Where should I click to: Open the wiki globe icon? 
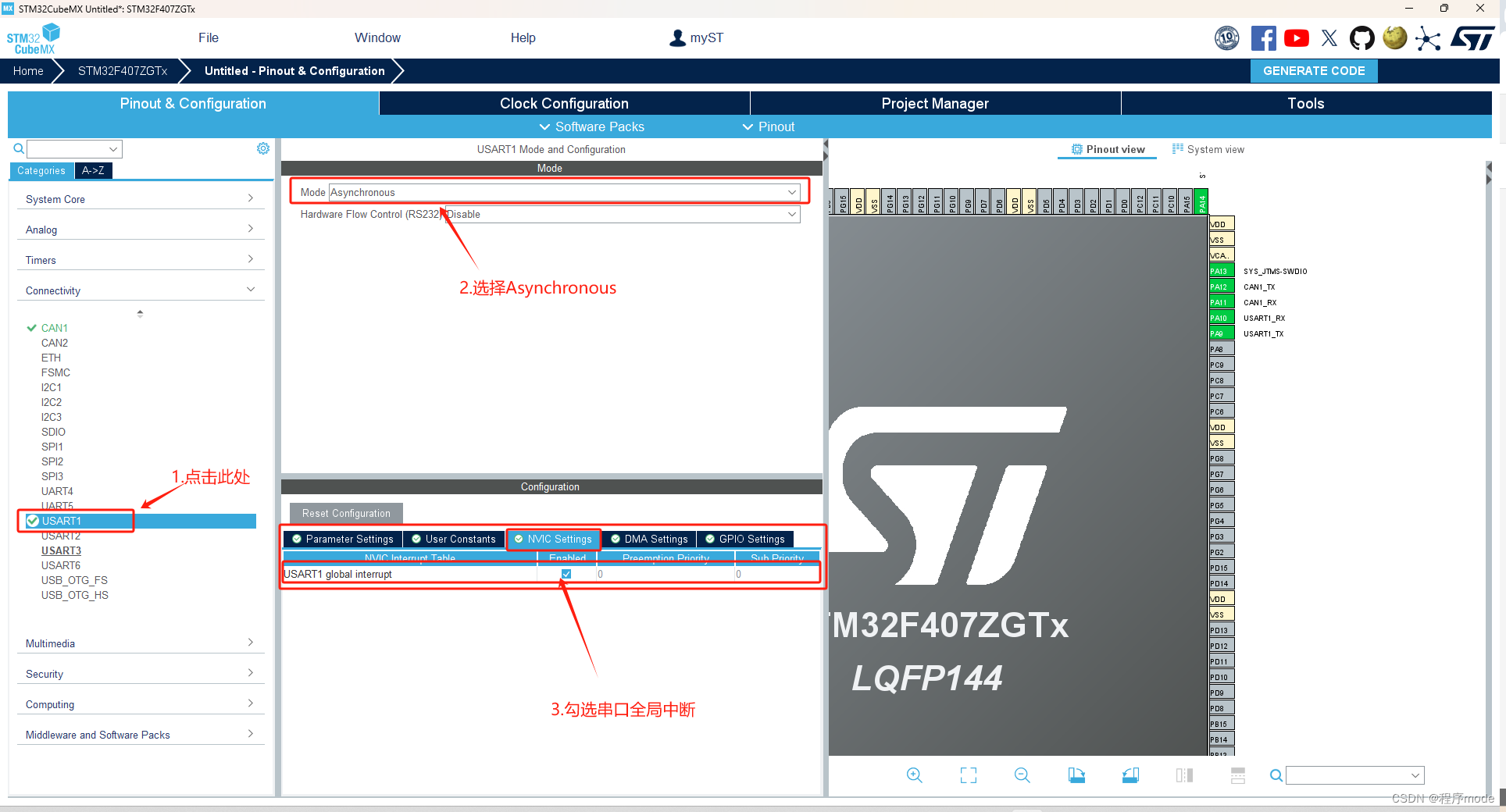point(1395,37)
